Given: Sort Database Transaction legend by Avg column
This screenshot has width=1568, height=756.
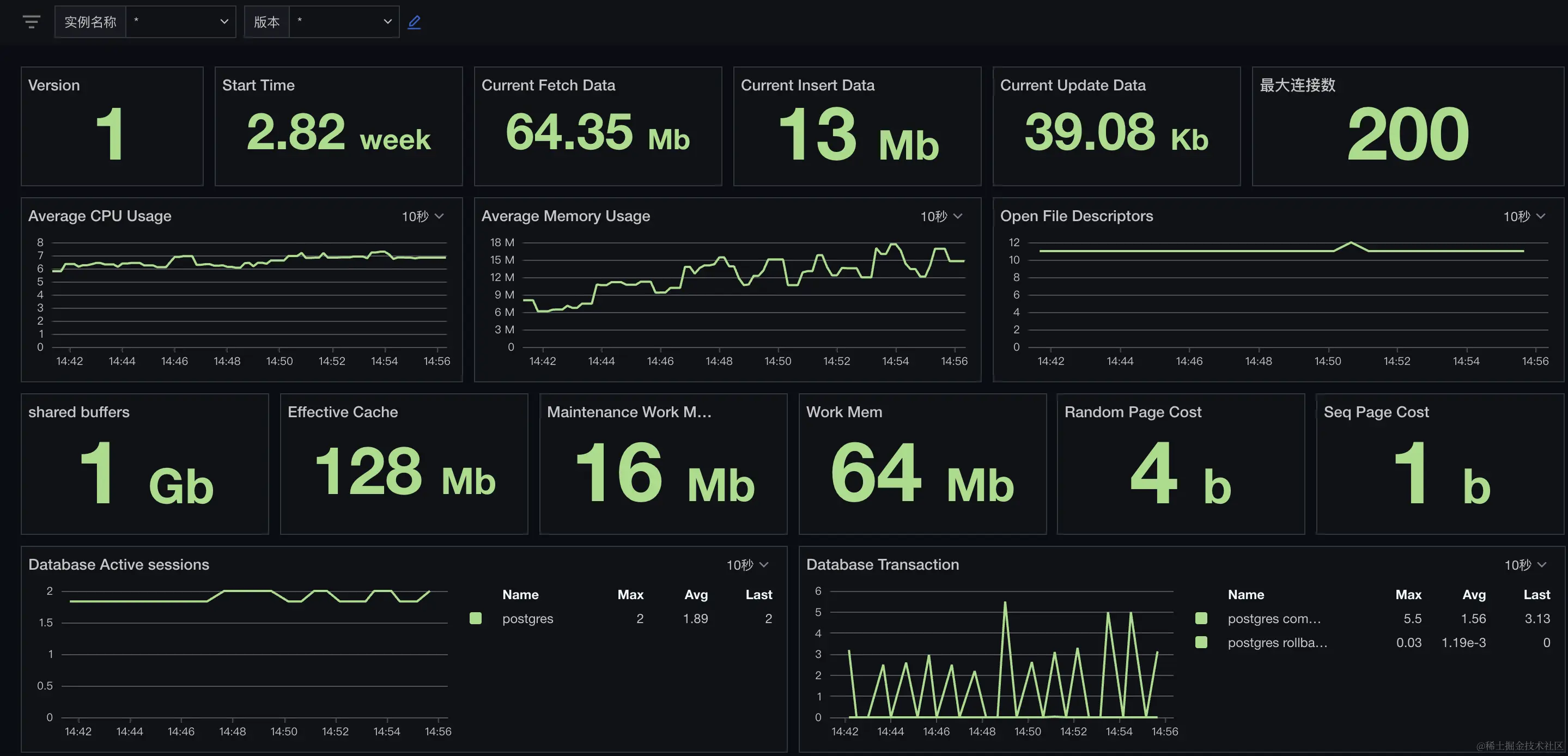Looking at the screenshot, I should (x=1474, y=594).
